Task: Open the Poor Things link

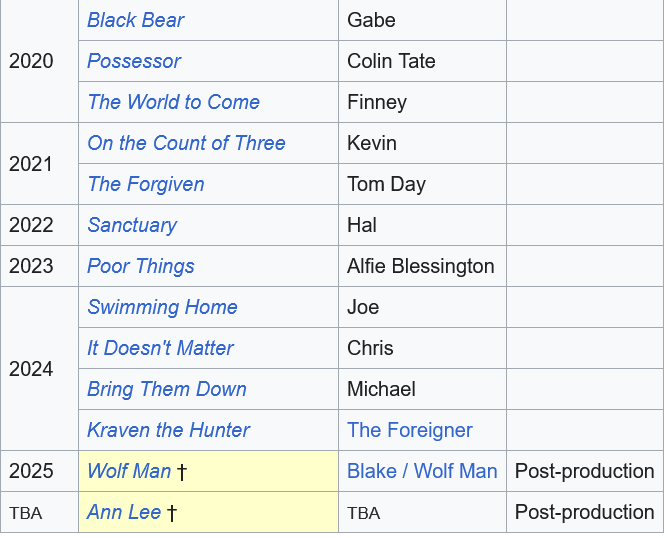Action: (141, 266)
